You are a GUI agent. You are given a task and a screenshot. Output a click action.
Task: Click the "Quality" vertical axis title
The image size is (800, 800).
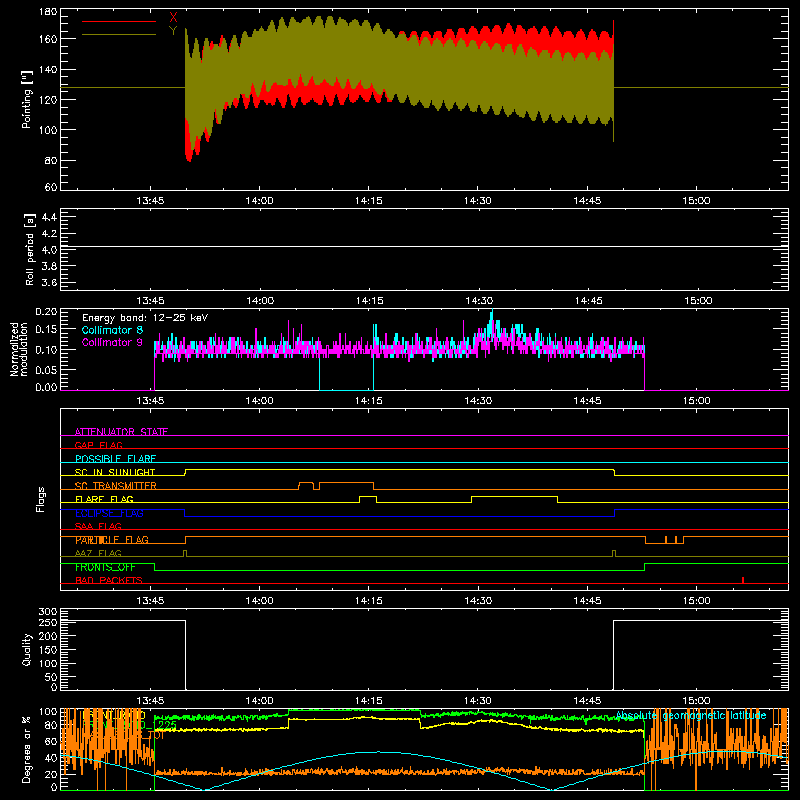click(27, 649)
